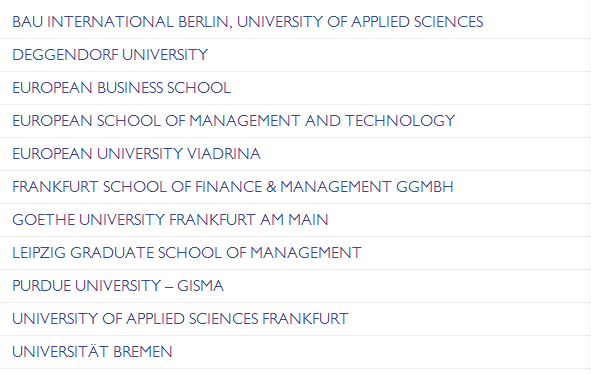
Task: Click UNIVERSITY OF APPLIED SCIENCES in first row
Action: click(x=360, y=22)
